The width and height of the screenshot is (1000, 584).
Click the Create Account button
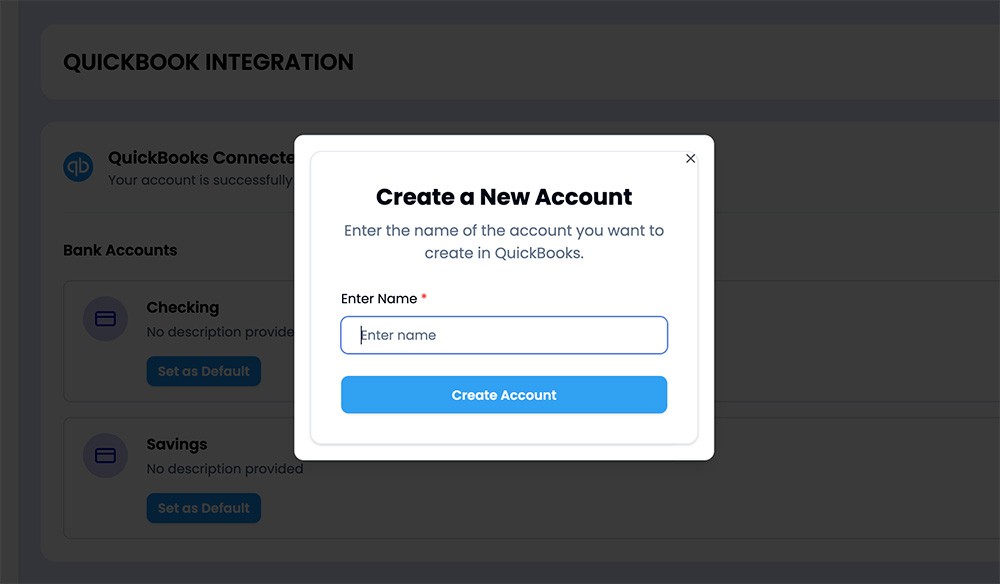point(504,395)
